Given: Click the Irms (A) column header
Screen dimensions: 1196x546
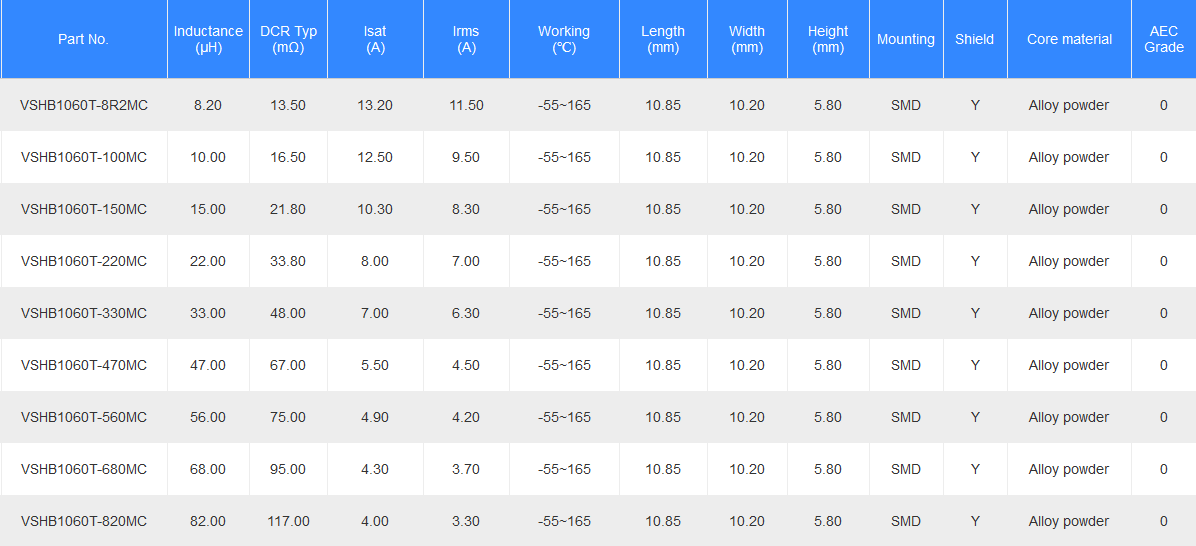Looking at the screenshot, I should click(467, 39).
